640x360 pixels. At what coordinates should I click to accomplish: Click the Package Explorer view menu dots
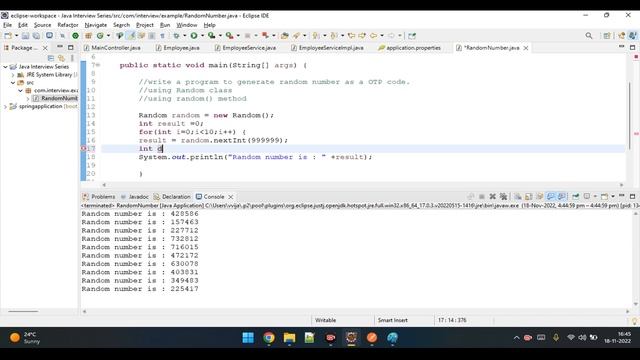point(72,58)
